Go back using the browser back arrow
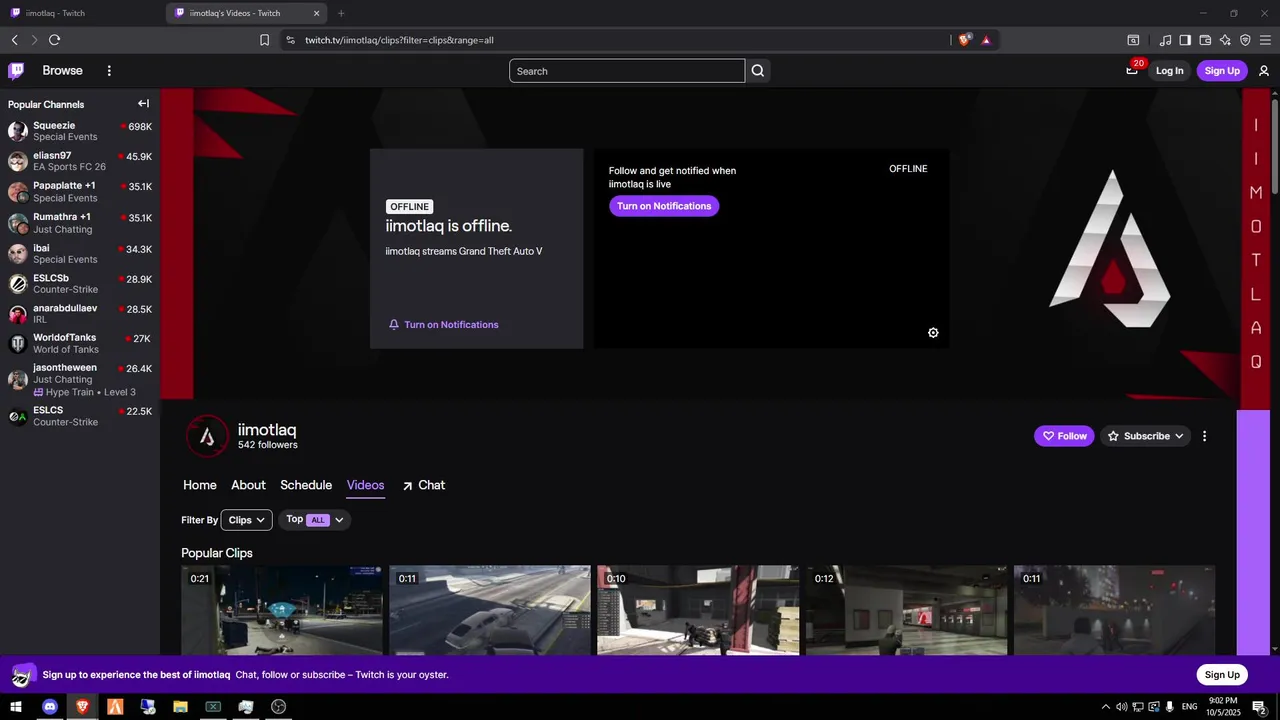Image resolution: width=1280 pixels, height=720 pixels. click(x=14, y=40)
